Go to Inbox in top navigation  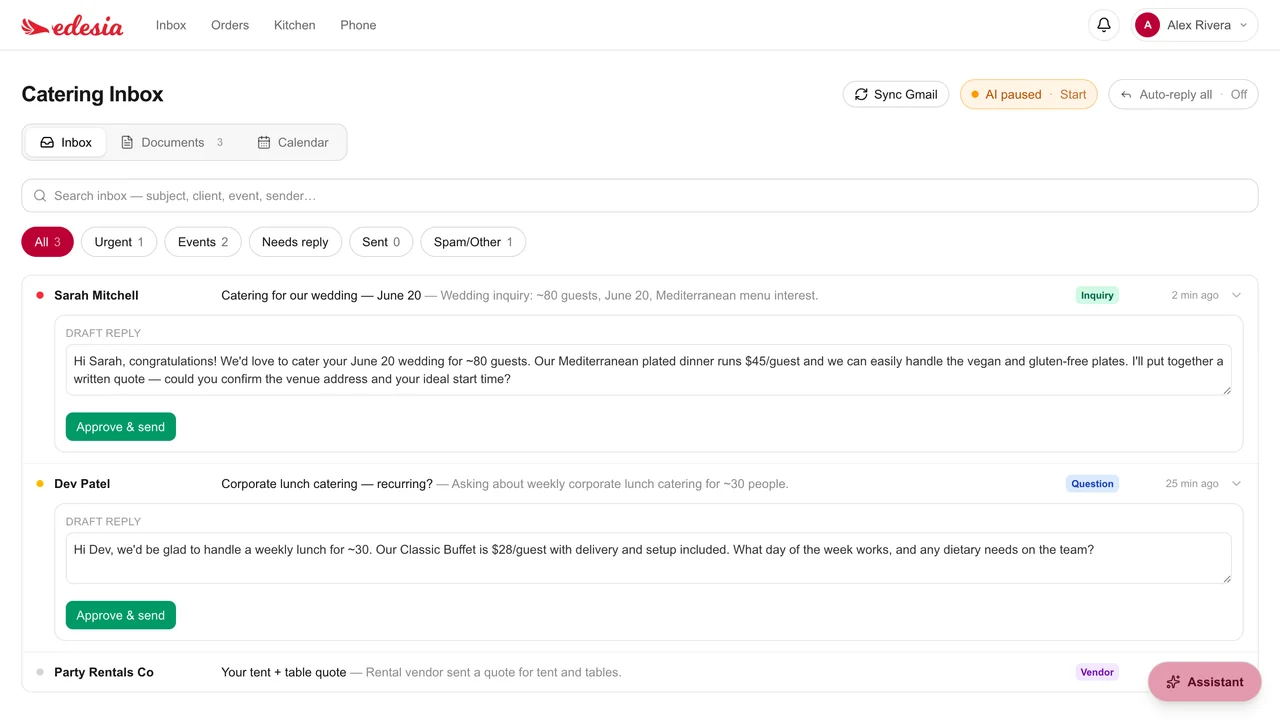(x=171, y=25)
